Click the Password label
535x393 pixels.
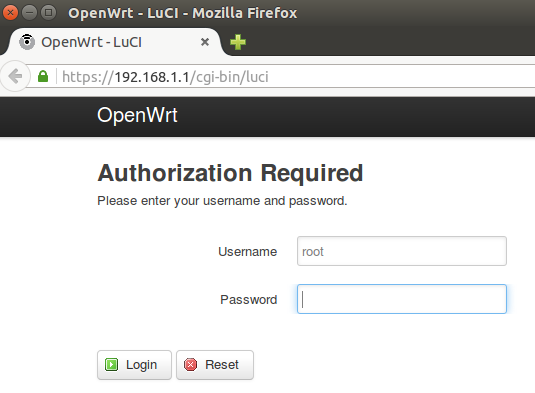[x=248, y=300]
